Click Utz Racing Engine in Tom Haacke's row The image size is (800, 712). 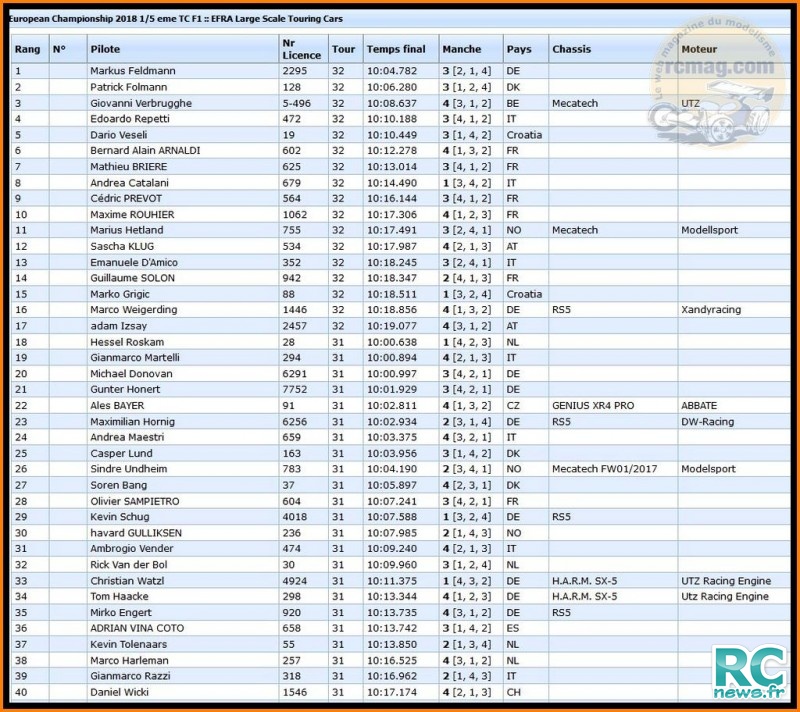724,596
